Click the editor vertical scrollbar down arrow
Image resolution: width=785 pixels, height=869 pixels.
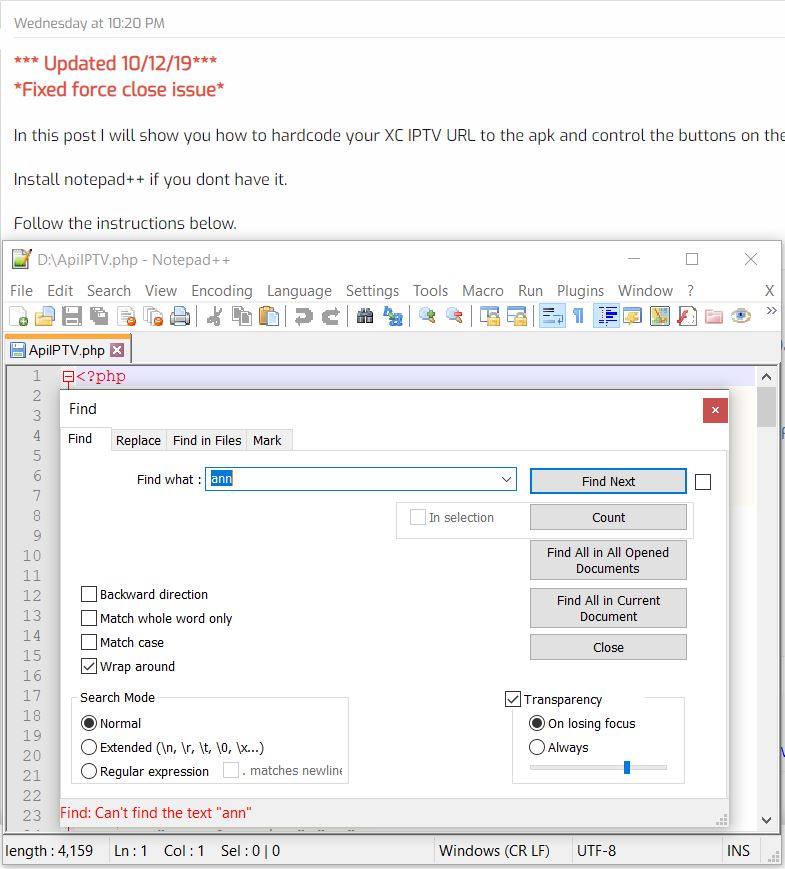point(767,820)
